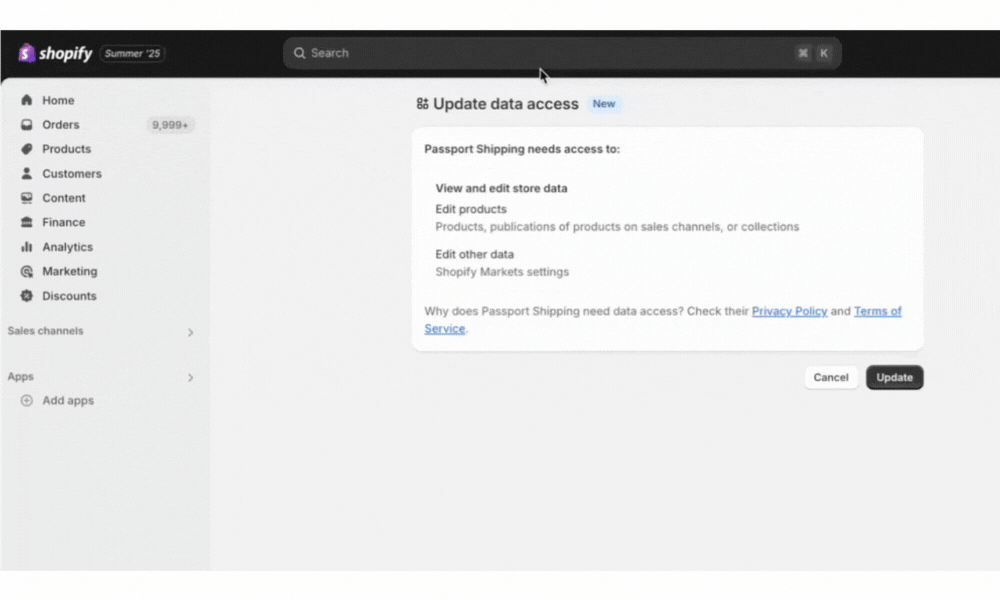Screen dimensions: 1000x600
Task: Open the Home section in the sidebar
Action: coord(57,100)
